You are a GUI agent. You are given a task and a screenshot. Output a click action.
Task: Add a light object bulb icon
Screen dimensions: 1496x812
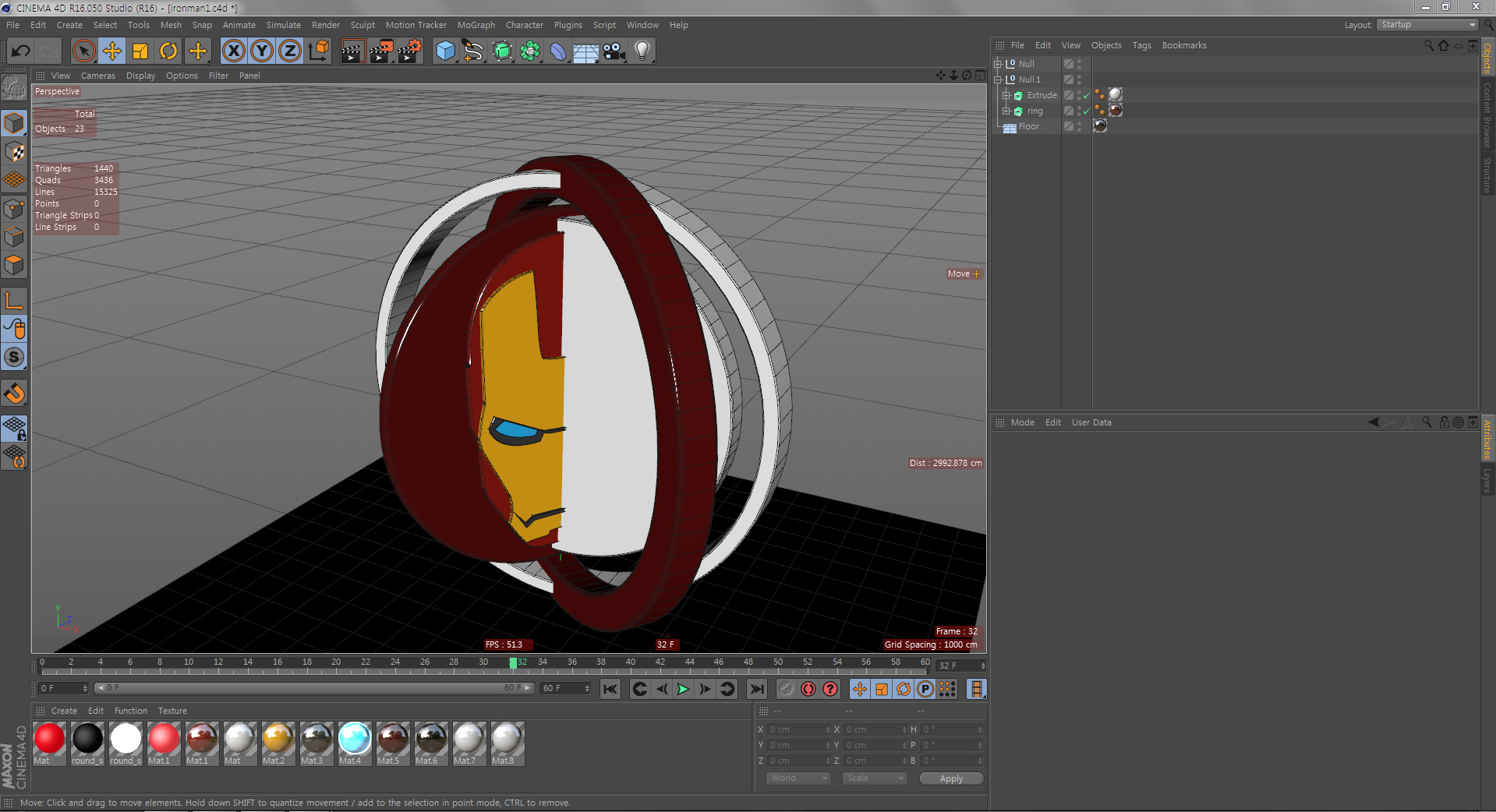click(642, 51)
